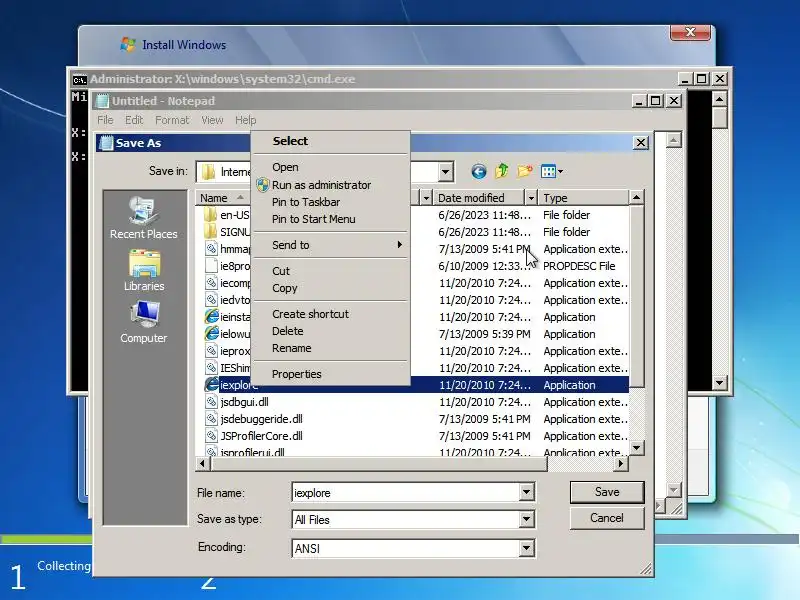Open Recent Places in the sidebar

[x=143, y=218]
